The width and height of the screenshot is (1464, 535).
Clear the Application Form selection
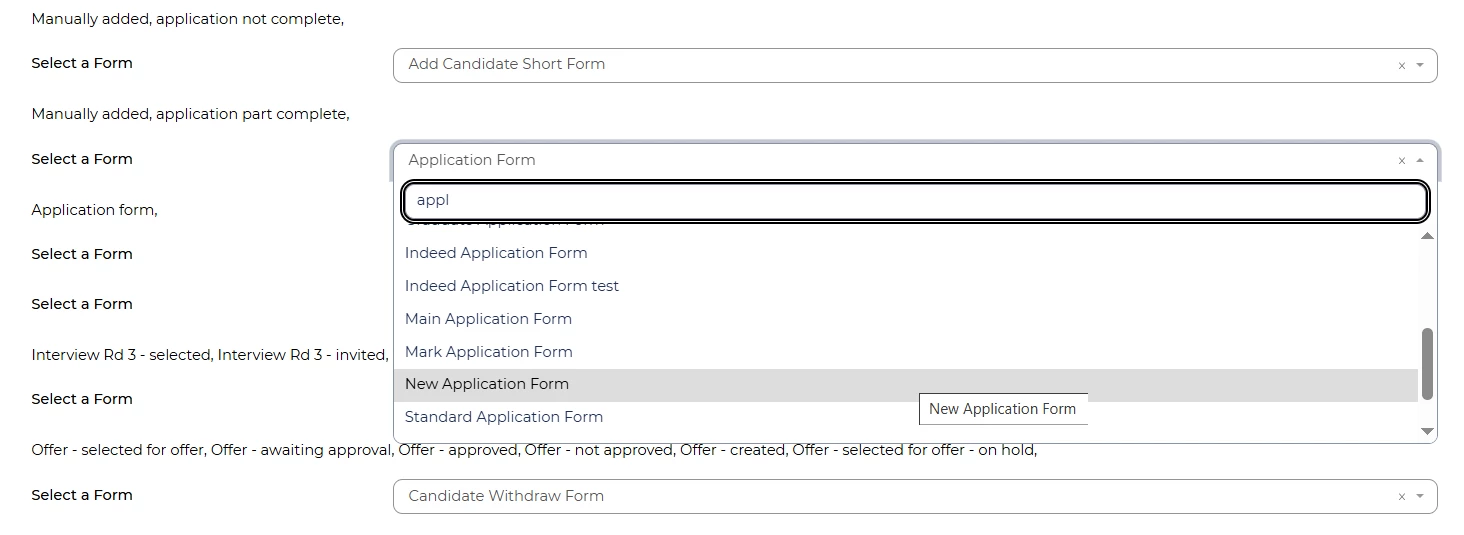pyautogui.click(x=1401, y=161)
